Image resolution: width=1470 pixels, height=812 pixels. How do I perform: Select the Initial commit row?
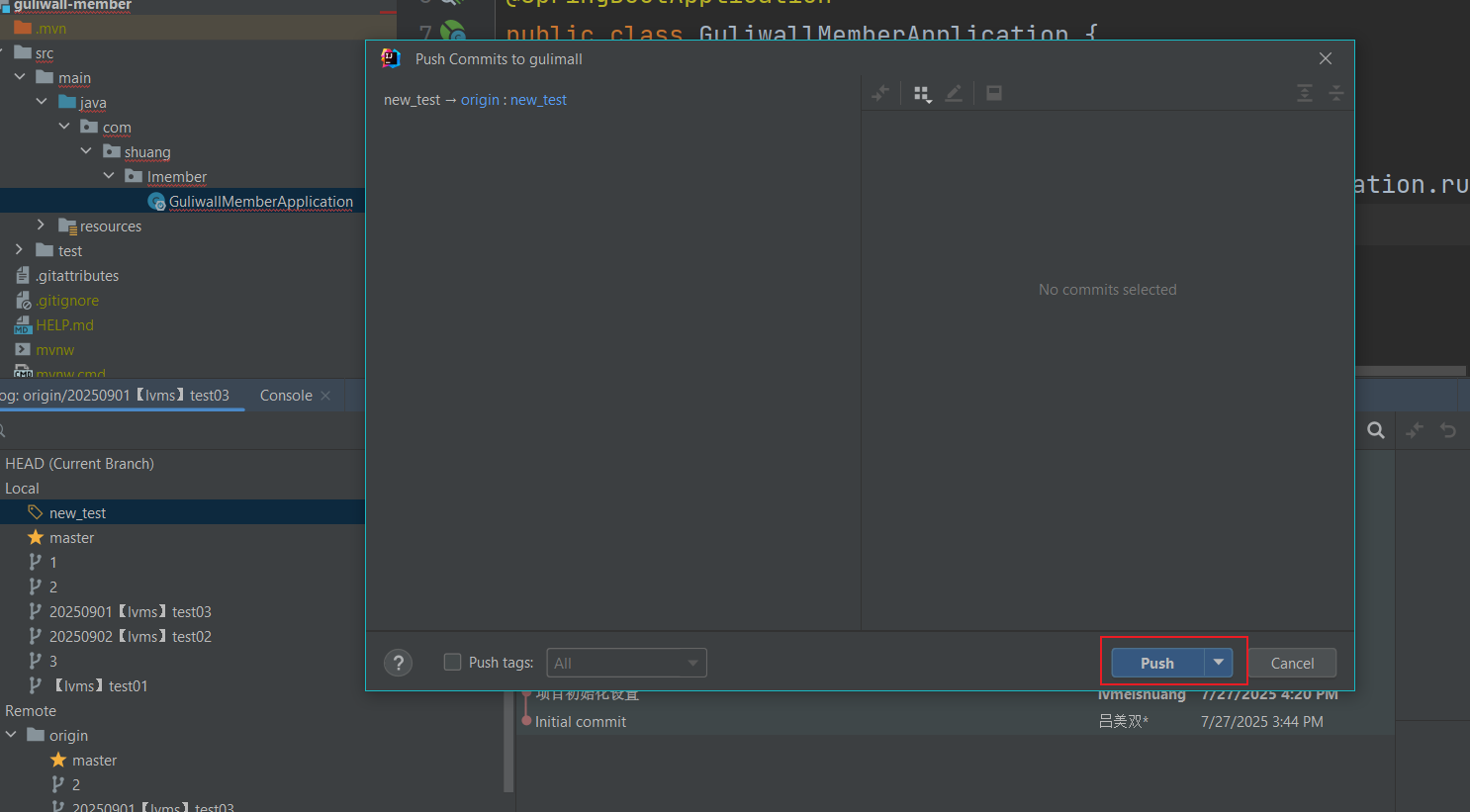click(955, 722)
